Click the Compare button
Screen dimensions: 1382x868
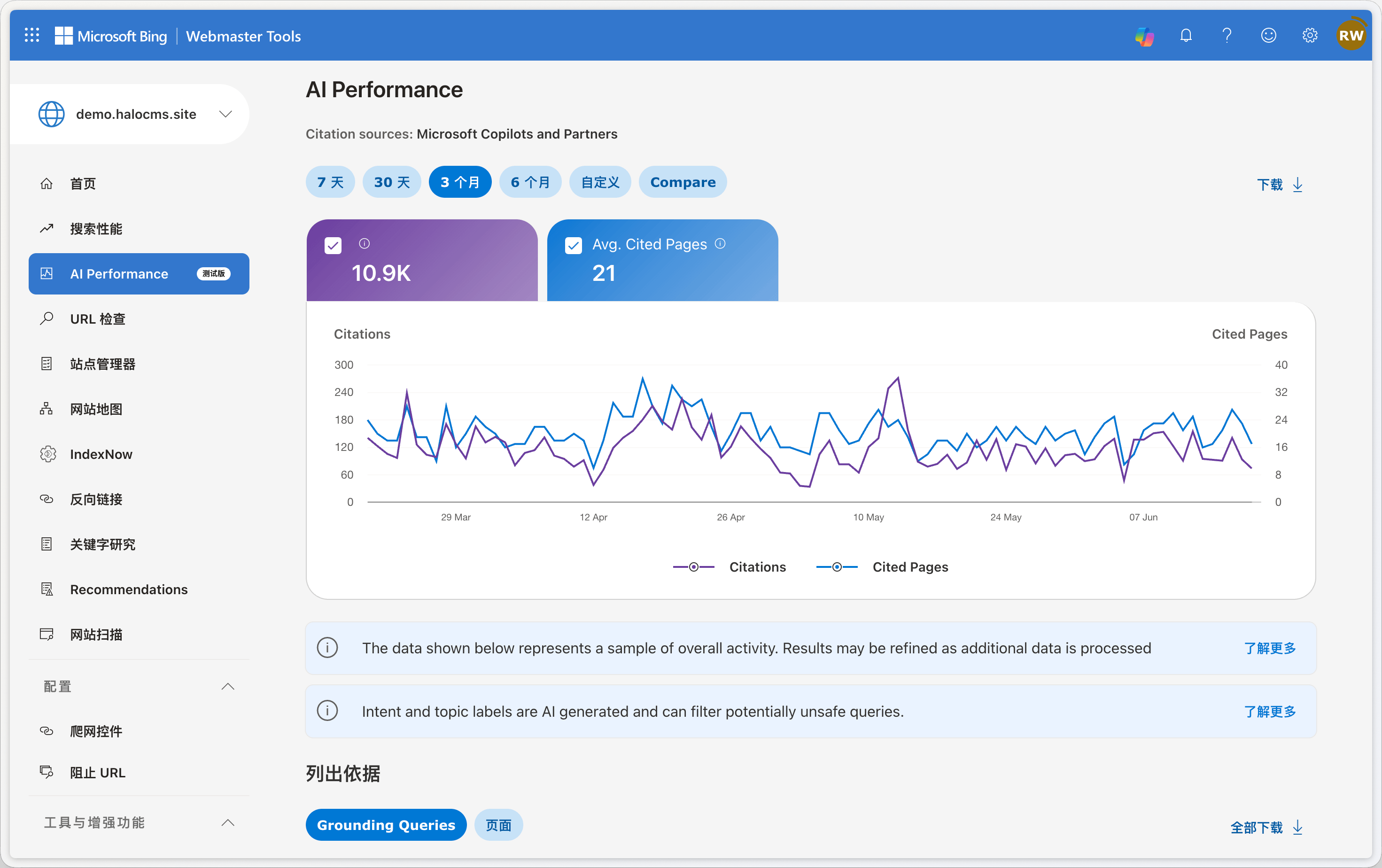[x=683, y=182]
